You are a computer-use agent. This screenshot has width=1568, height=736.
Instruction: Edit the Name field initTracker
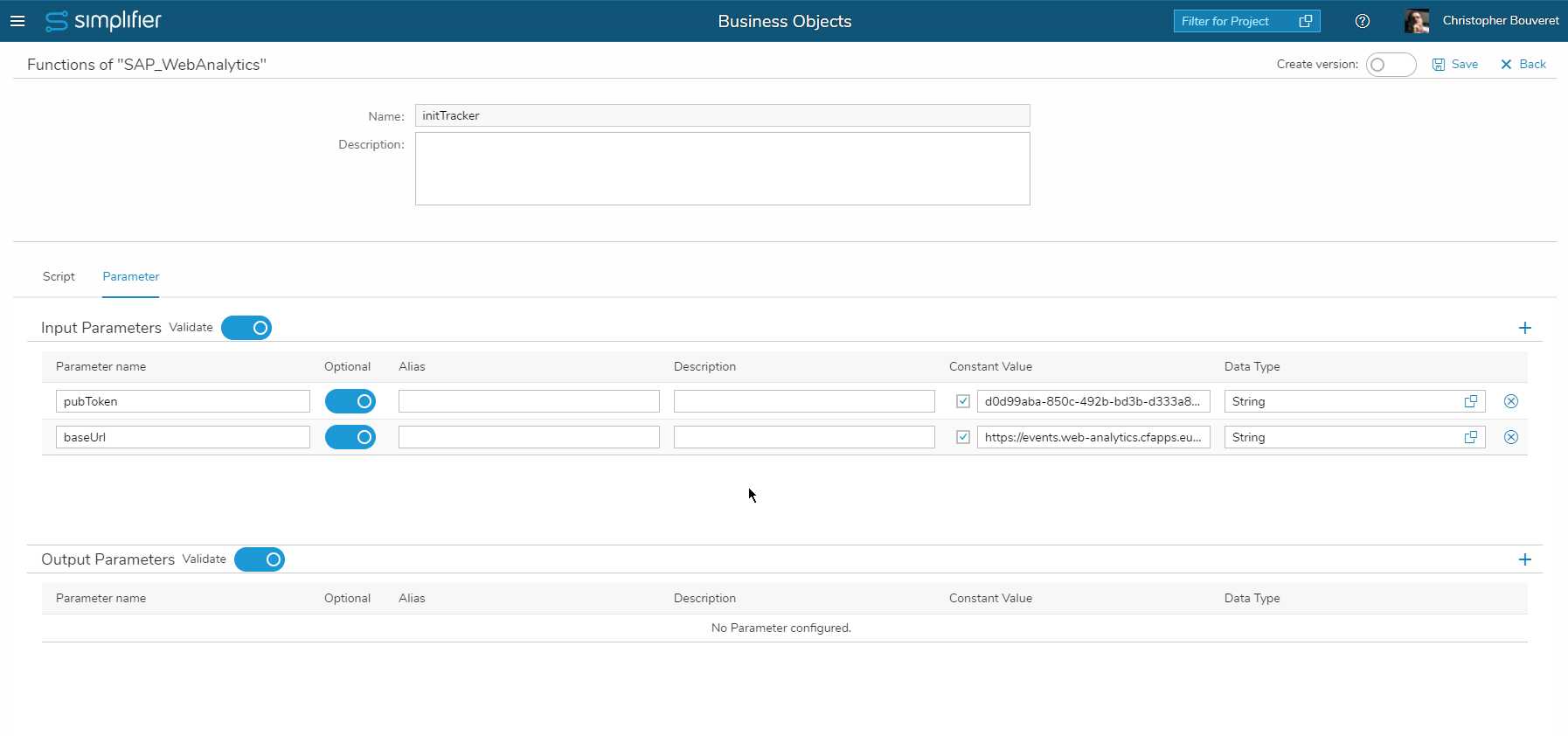[x=722, y=115]
